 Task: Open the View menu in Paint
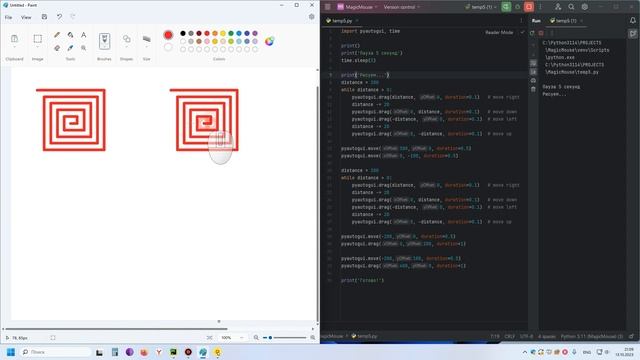26,17
